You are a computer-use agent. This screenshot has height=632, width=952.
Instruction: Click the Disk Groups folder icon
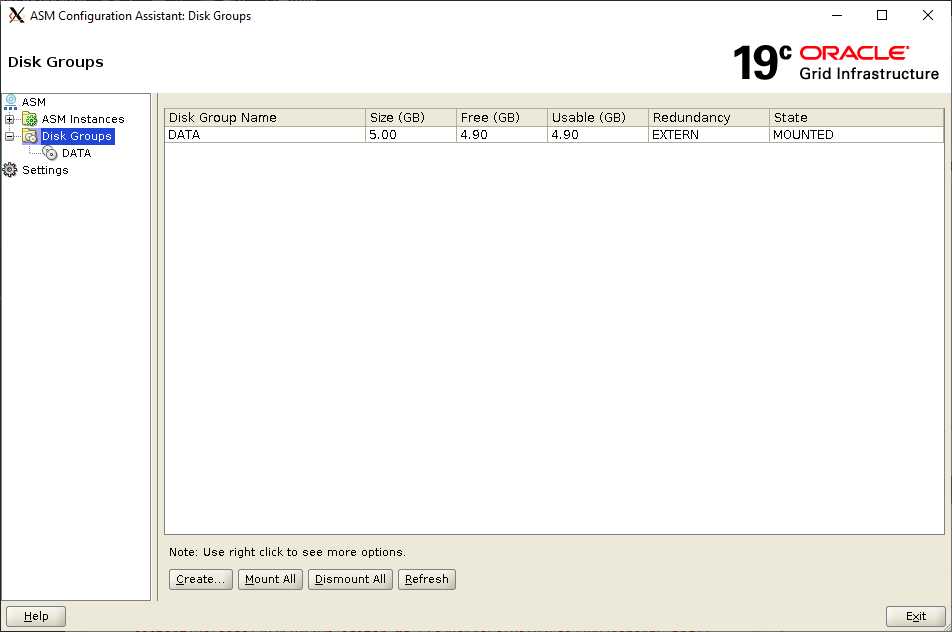click(x=30, y=136)
